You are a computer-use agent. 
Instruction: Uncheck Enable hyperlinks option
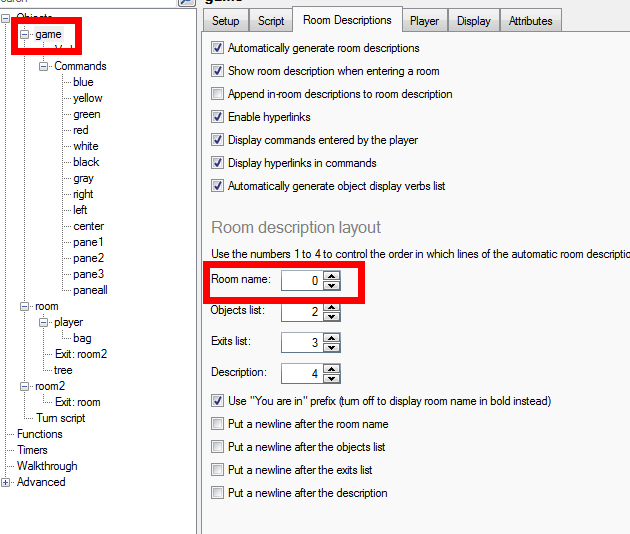tap(218, 117)
